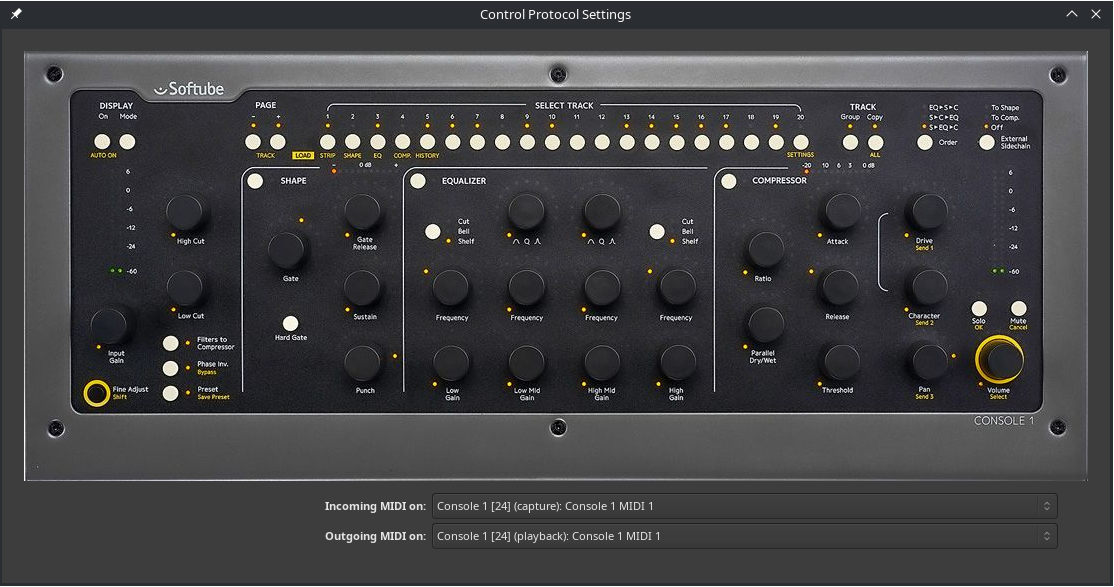Click Frequency knob above Low Gain
Screen dimensions: 1114x587
[x=451, y=287]
